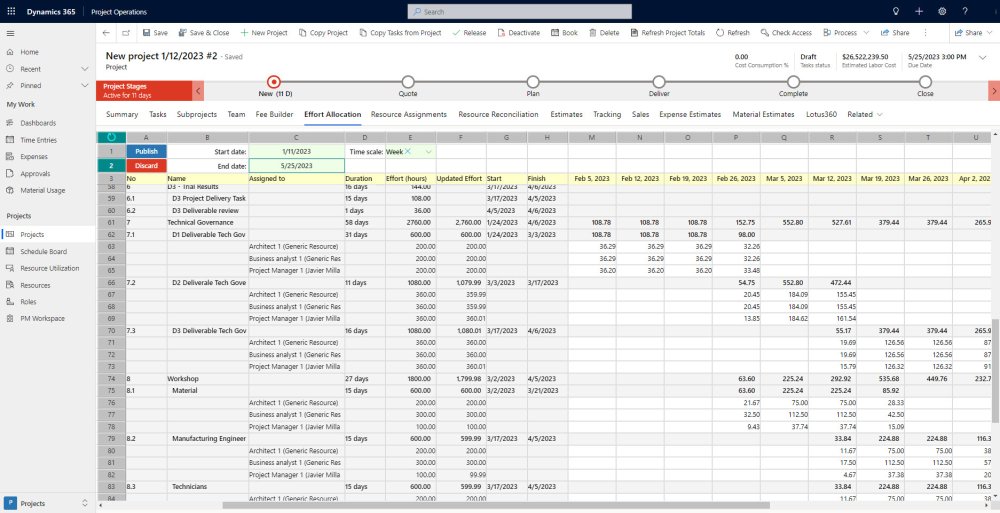
Task: Click the lightbulb assistant icon
Action: click(895, 11)
